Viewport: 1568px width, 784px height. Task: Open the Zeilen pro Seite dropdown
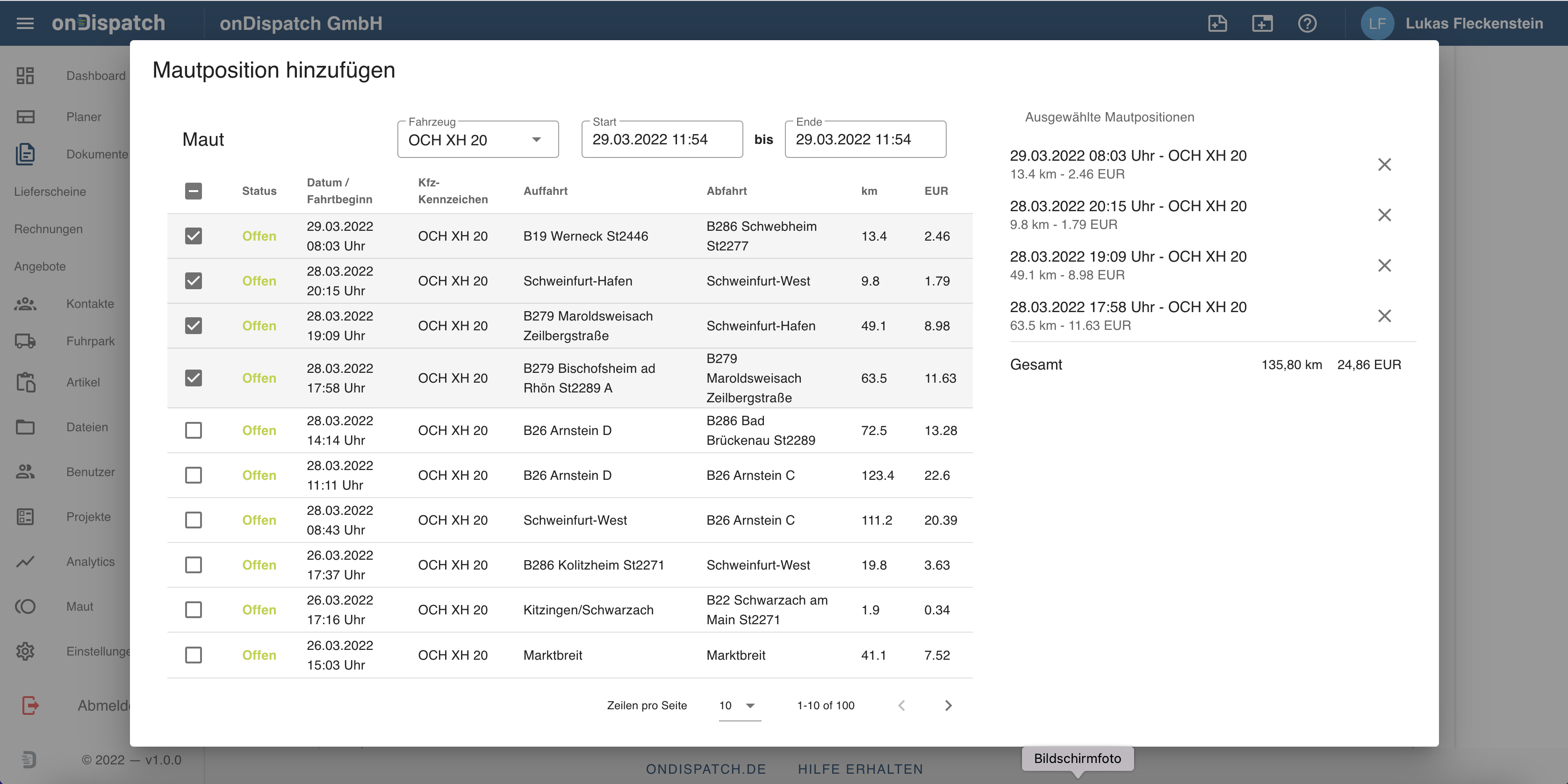coord(738,706)
